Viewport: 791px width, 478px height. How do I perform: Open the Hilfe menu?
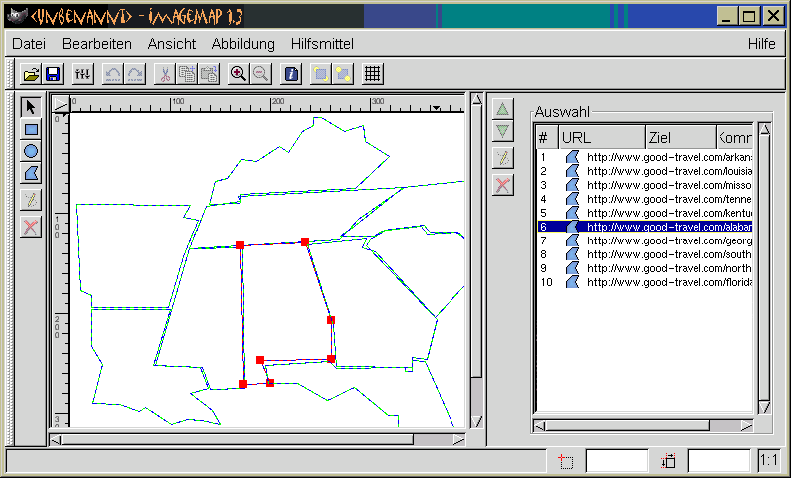click(761, 44)
